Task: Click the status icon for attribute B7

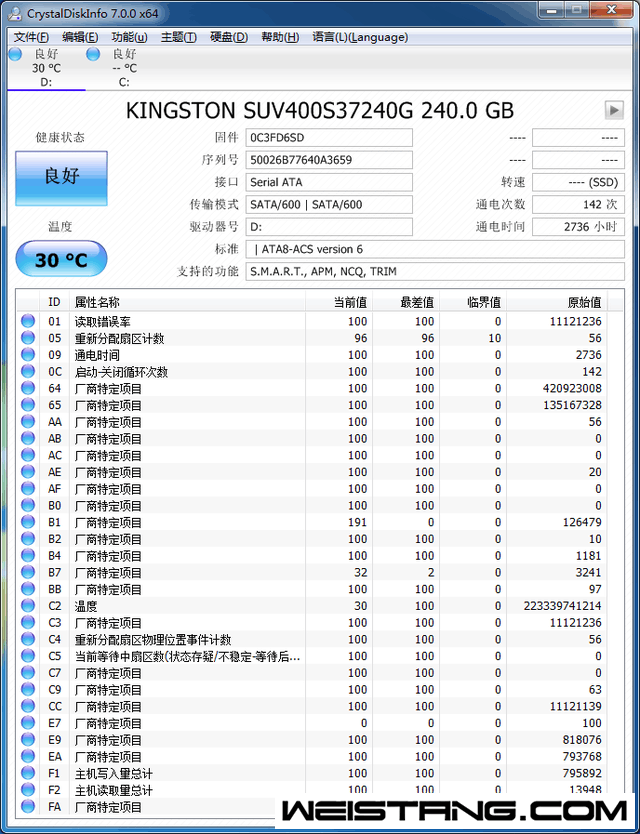Action: [28, 572]
